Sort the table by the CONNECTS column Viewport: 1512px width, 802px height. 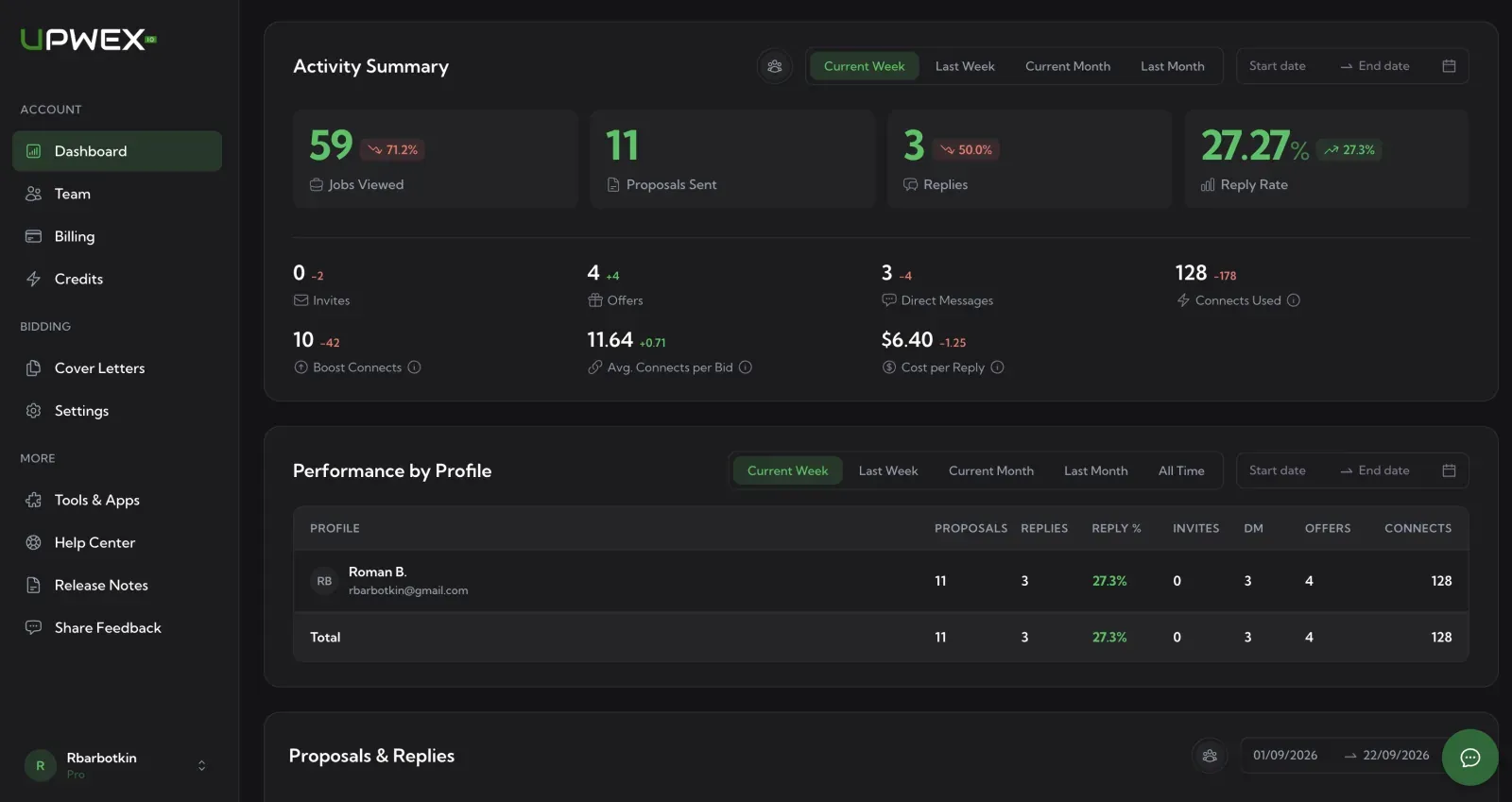pos(1417,528)
